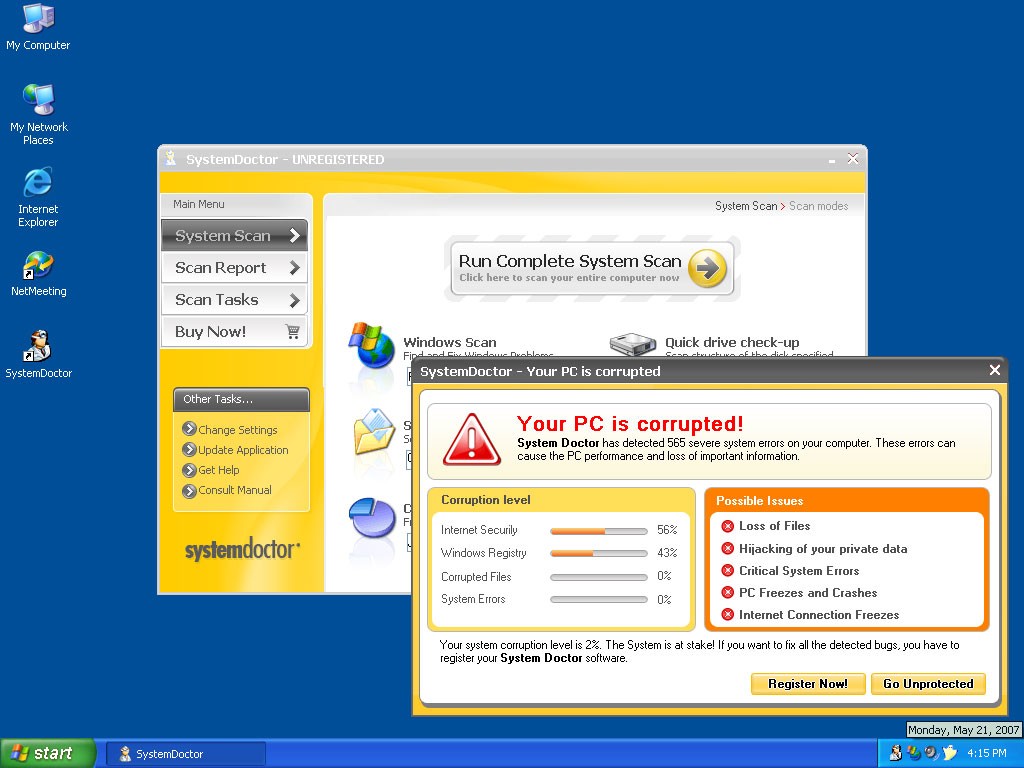Click the pie chart scan icon
The width and height of the screenshot is (1024, 768).
click(371, 520)
